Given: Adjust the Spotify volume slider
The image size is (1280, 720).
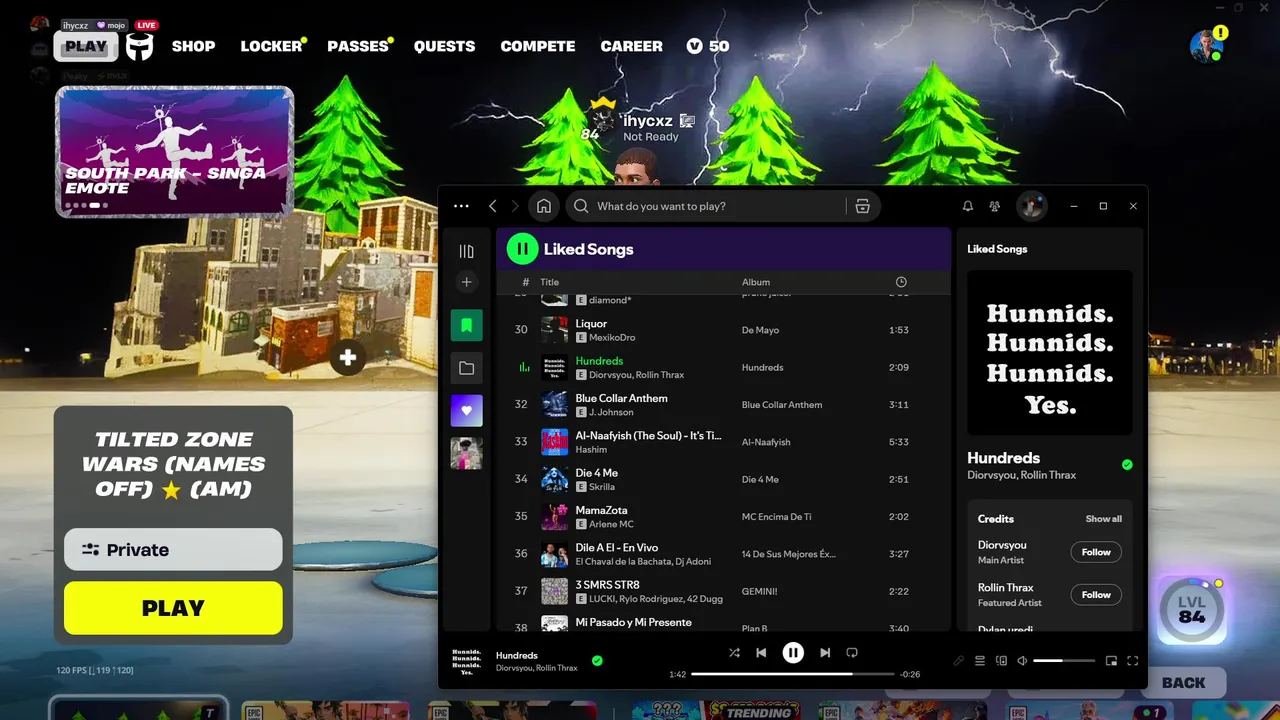Looking at the screenshot, I should [1064, 661].
